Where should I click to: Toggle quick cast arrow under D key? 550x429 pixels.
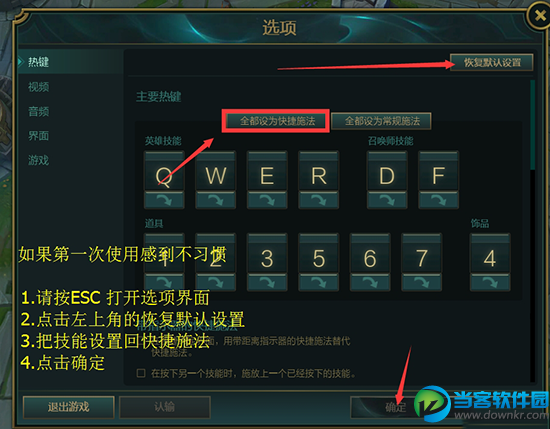click(x=387, y=200)
